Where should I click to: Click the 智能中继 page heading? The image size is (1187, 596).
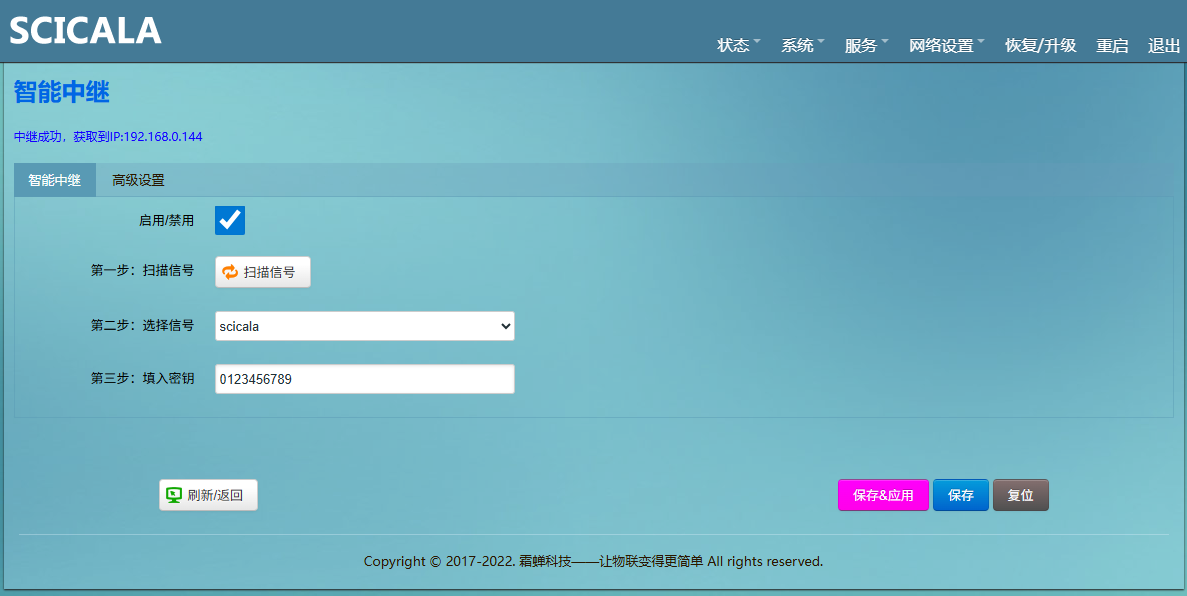pyautogui.click(x=62, y=92)
